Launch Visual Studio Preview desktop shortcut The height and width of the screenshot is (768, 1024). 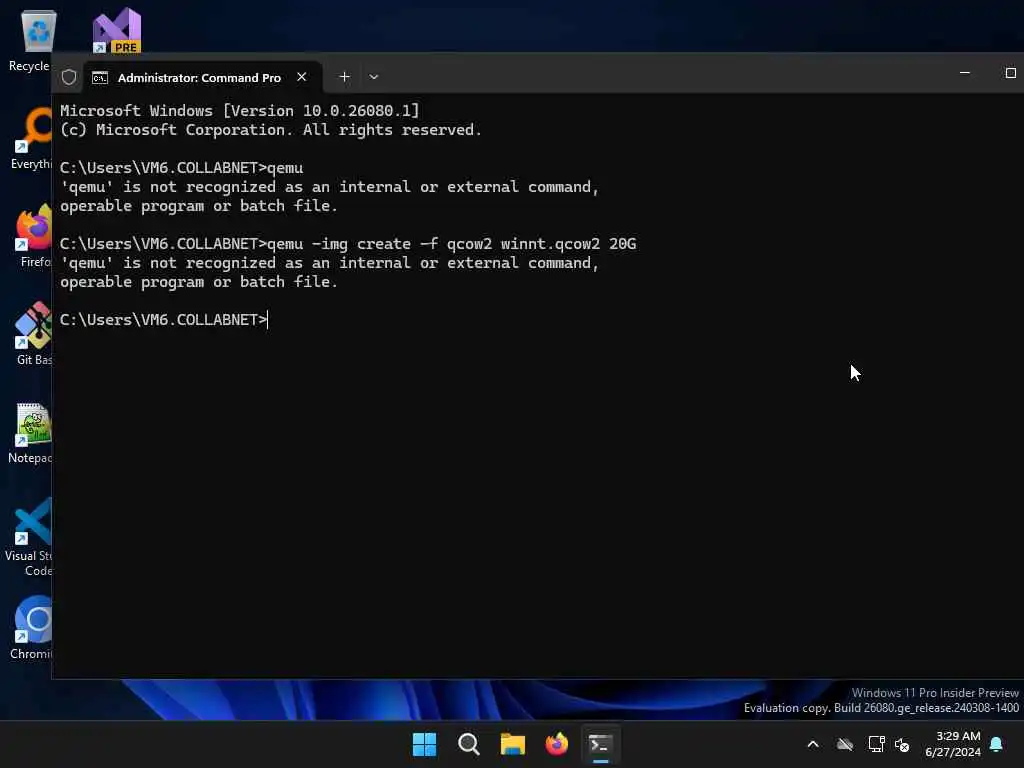point(117,30)
